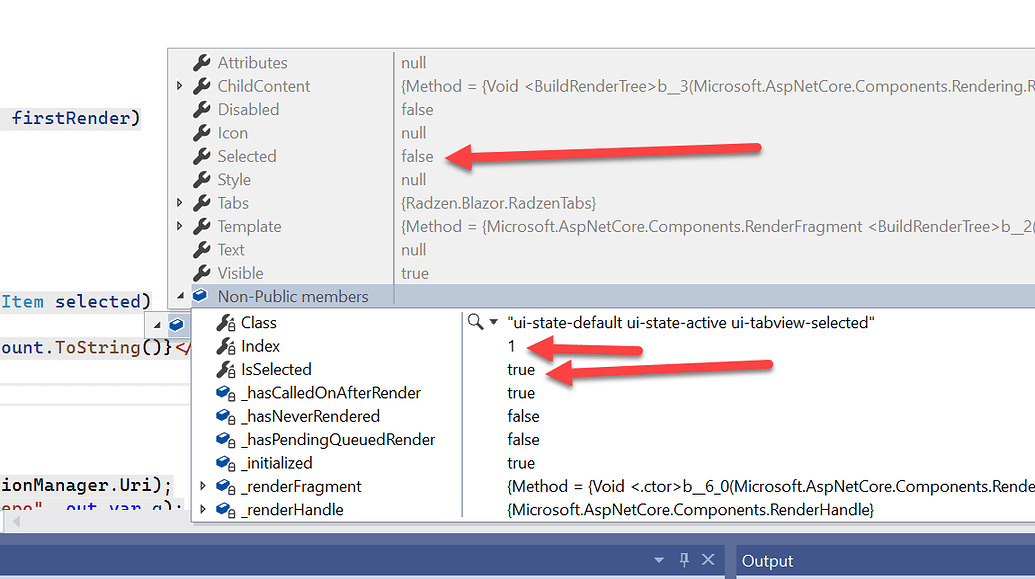Click the wrench icon beside Style
Image resolution: width=1035 pixels, height=579 pixels.
(202, 180)
